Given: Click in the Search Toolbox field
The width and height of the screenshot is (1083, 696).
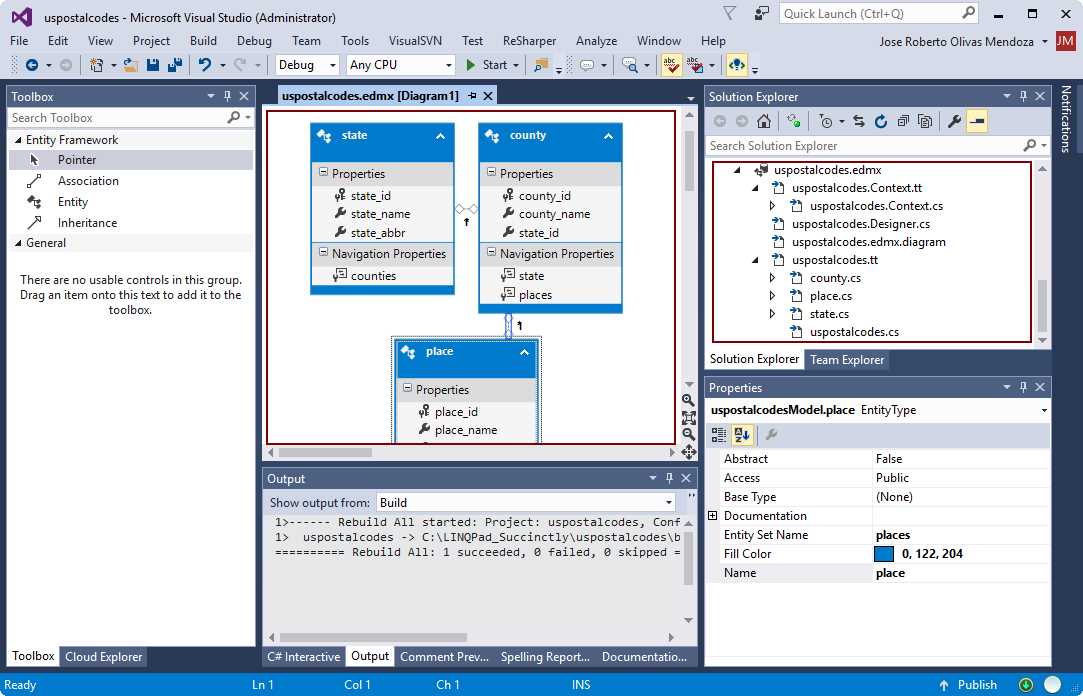Looking at the screenshot, I should 117,118.
